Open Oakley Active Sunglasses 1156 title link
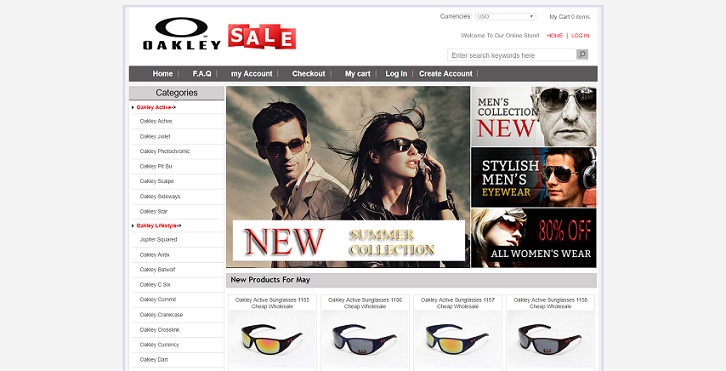Viewport: 726px width, 371px height. (365, 303)
